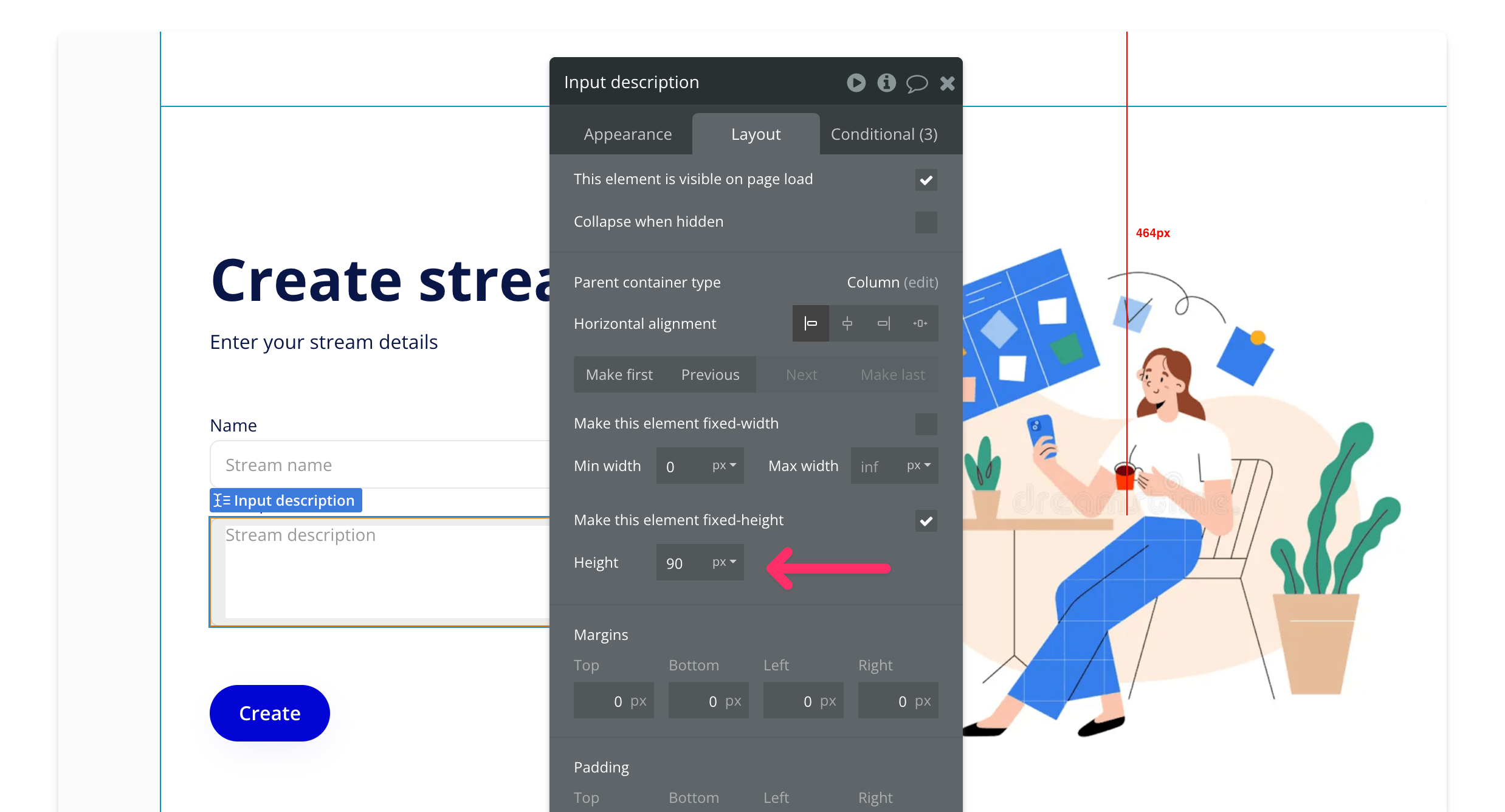Uncheck visible on page load checkbox
This screenshot has height=812, width=1505.
926,180
